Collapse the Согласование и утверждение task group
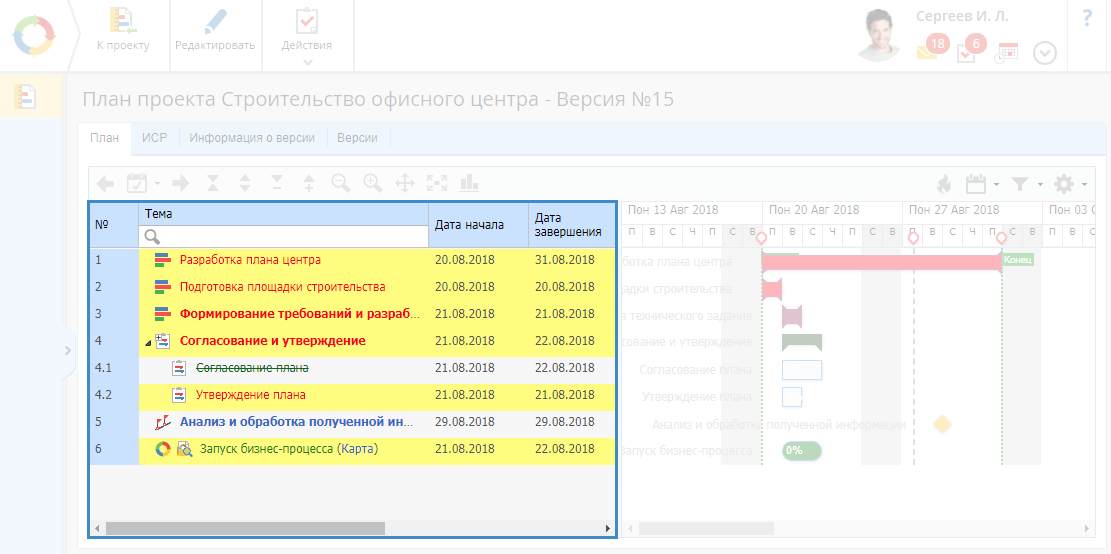Viewport: 1111px width, 554px height. [149, 342]
